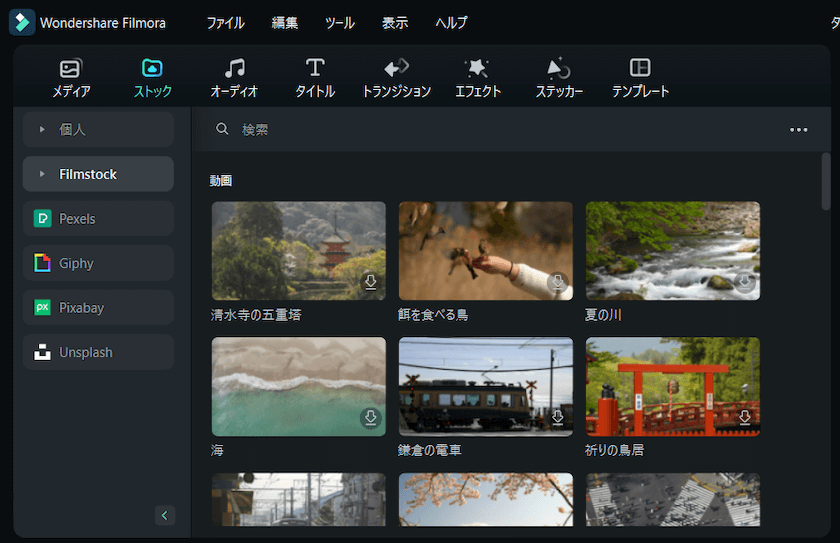This screenshot has height=543, width=840.
Task: Open the オーディオ audio tab icon
Action: click(x=235, y=68)
